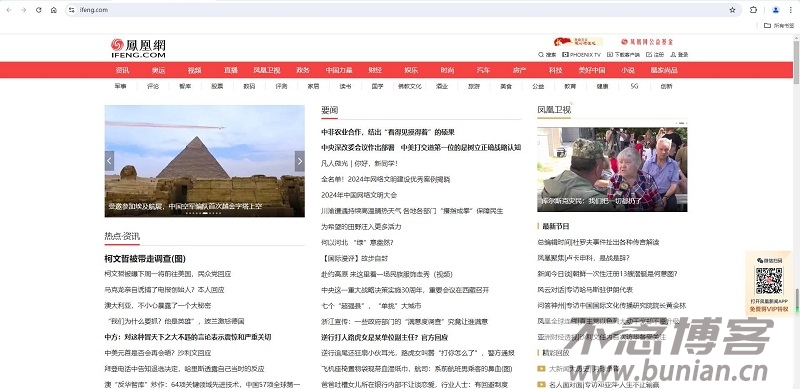Click the QR code in floating widget
Image resolution: width=800 pixels, height=389 pixels.
click(769, 280)
